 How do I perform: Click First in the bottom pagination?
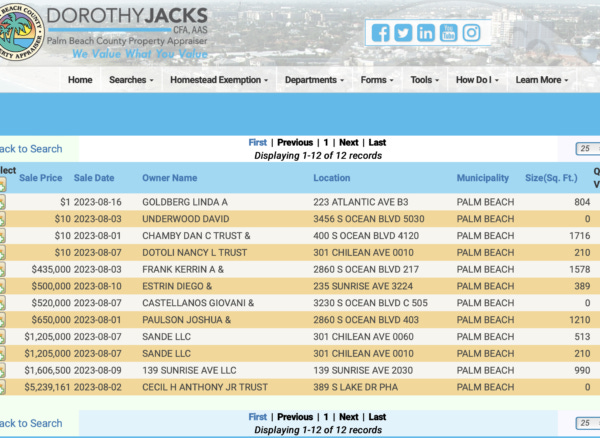(x=258, y=417)
